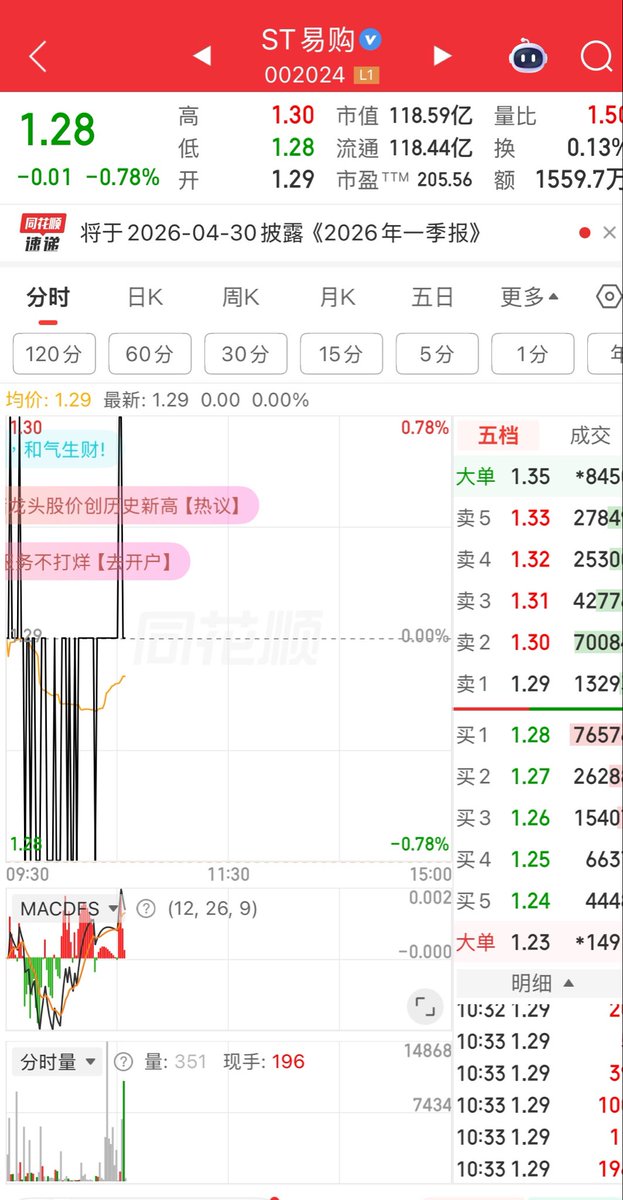Go to previous stock with left triangle
The image size is (623, 1200).
click(x=202, y=56)
